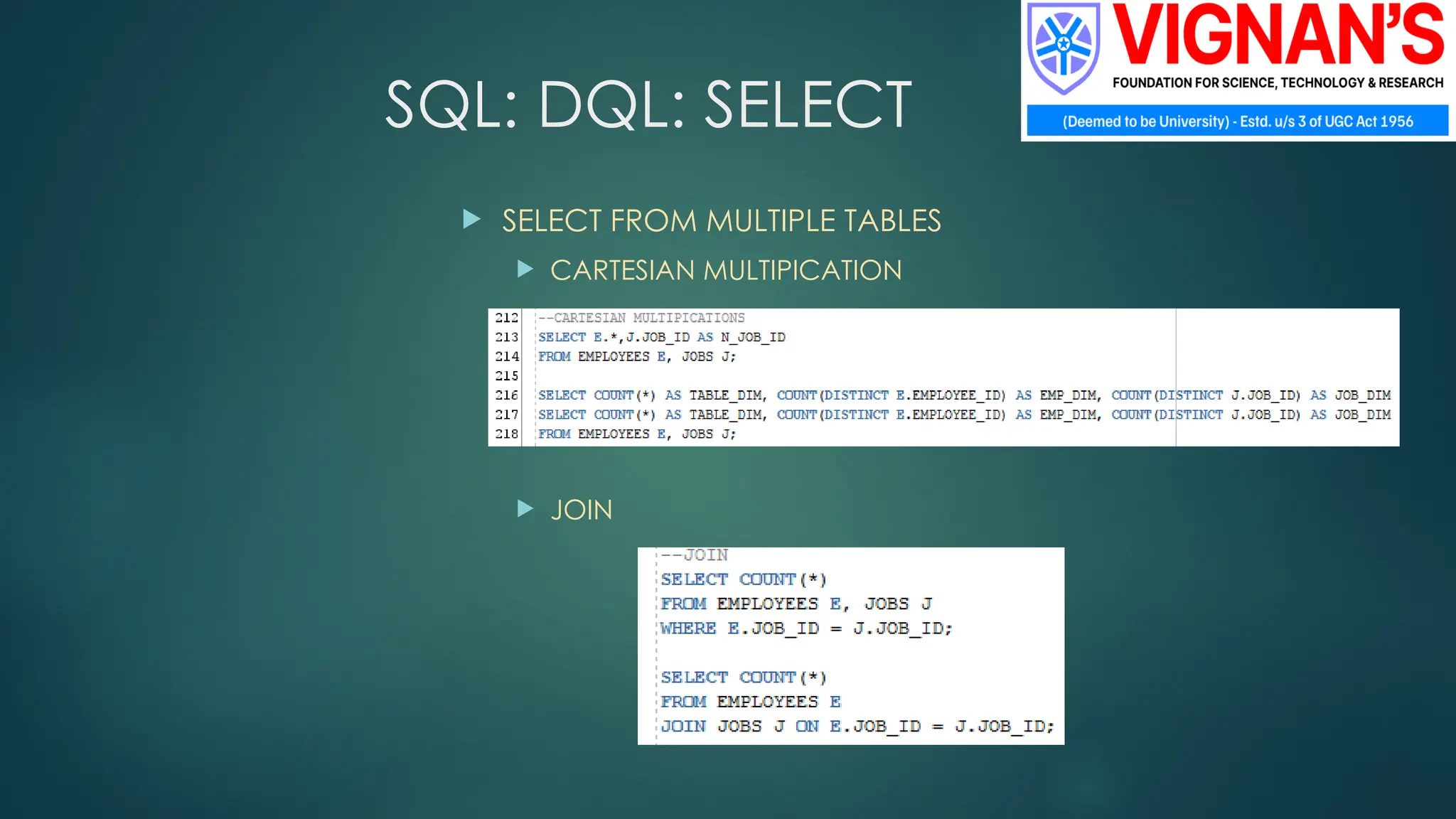Click the blue 'Deemed to be University' banner
Viewport: 1456px width, 819px height.
(x=1238, y=121)
